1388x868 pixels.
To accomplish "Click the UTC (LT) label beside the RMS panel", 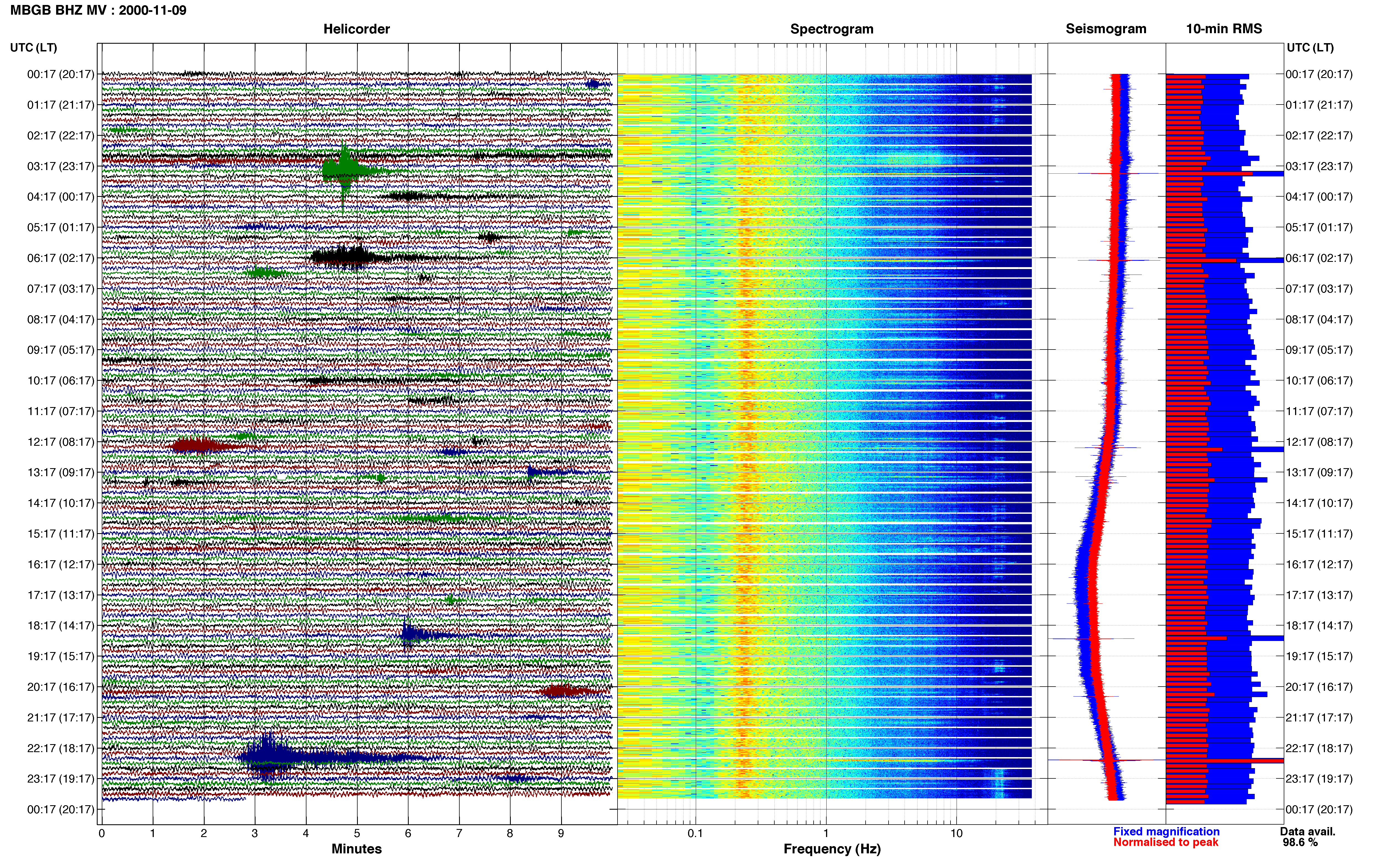I will tap(1310, 48).
